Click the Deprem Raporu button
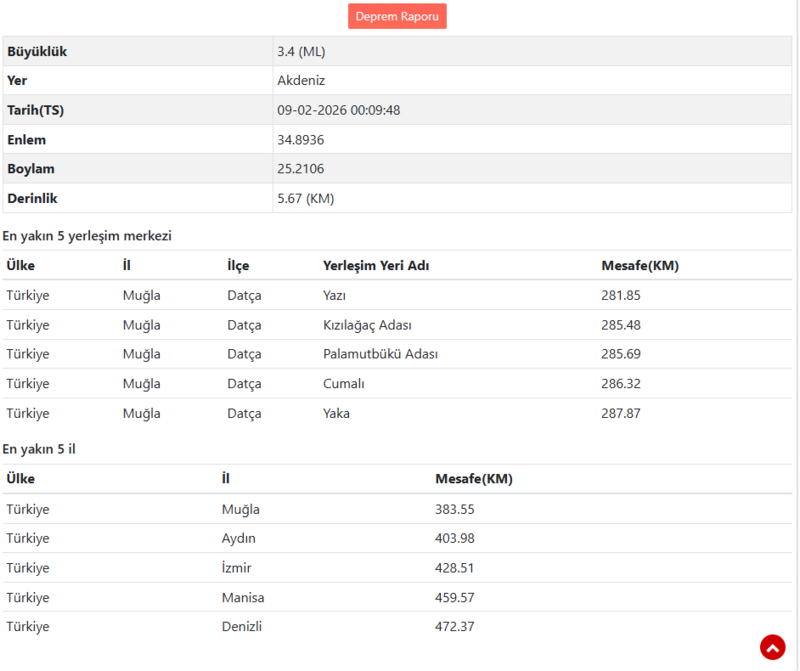Viewport: 800px width, 671px height. (x=397, y=16)
